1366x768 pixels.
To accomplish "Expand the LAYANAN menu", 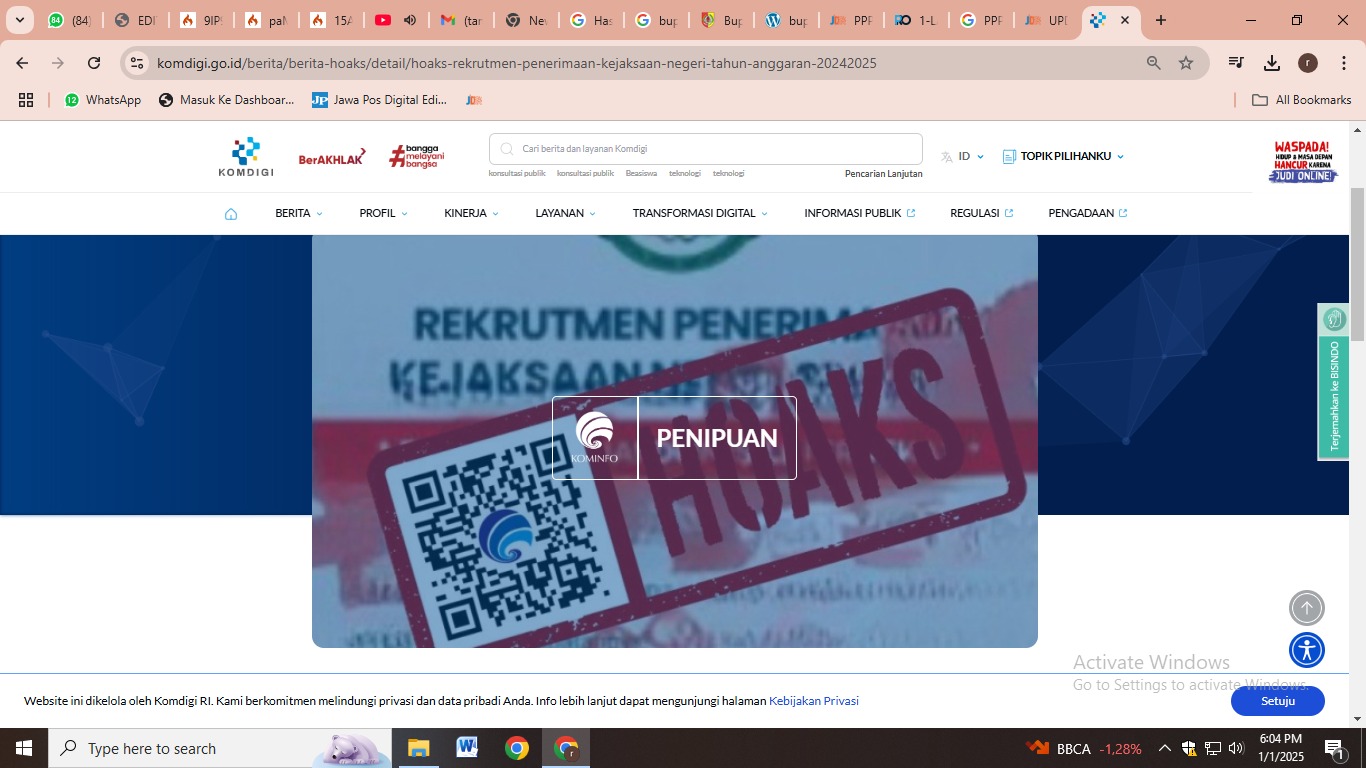I will (x=565, y=213).
